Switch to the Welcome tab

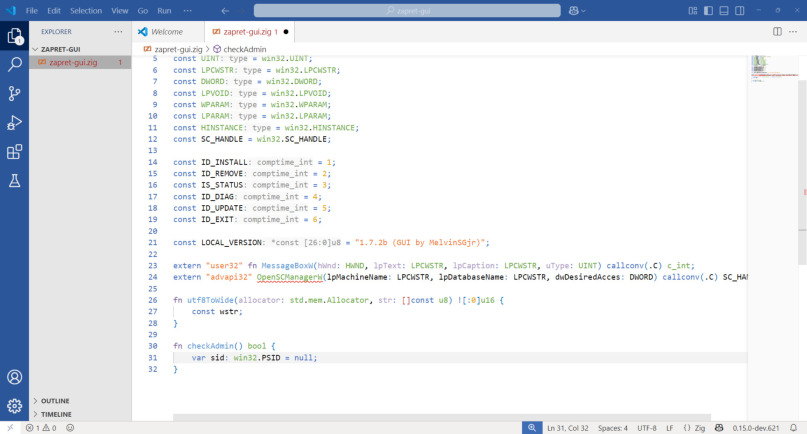point(166,32)
